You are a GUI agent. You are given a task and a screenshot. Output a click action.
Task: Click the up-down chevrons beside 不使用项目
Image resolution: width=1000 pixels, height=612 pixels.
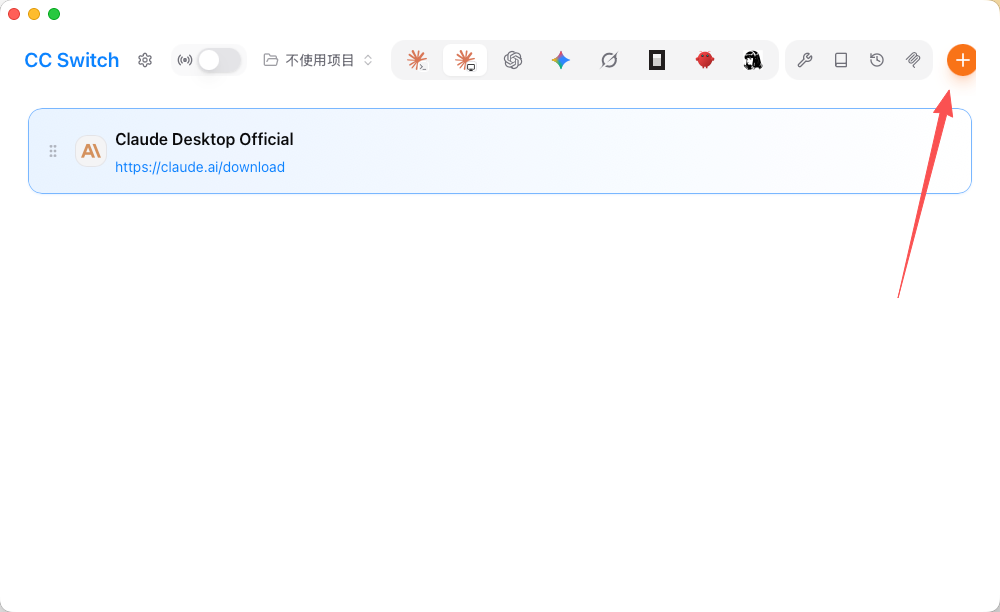(368, 60)
